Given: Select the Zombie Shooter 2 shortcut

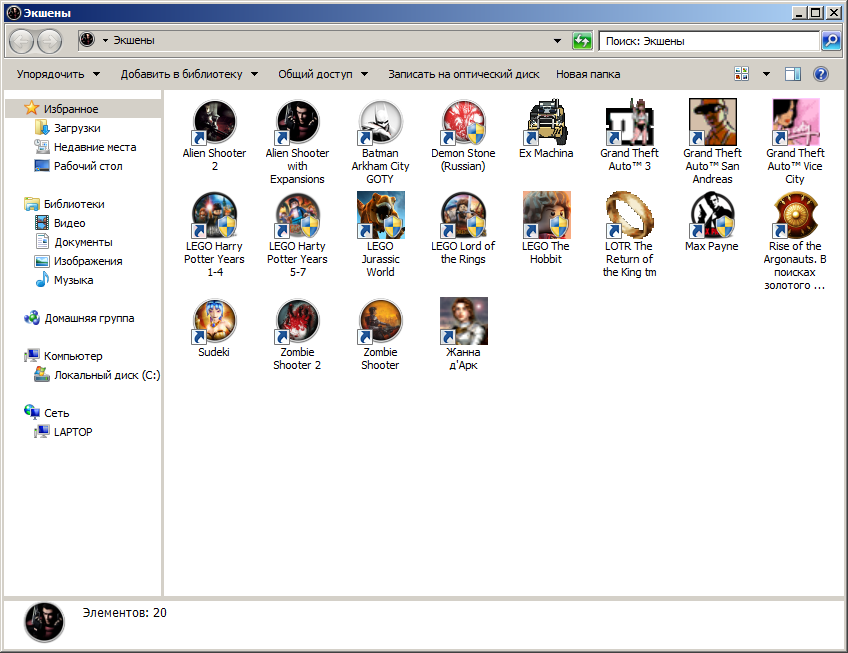Looking at the screenshot, I should pyautogui.click(x=297, y=321).
